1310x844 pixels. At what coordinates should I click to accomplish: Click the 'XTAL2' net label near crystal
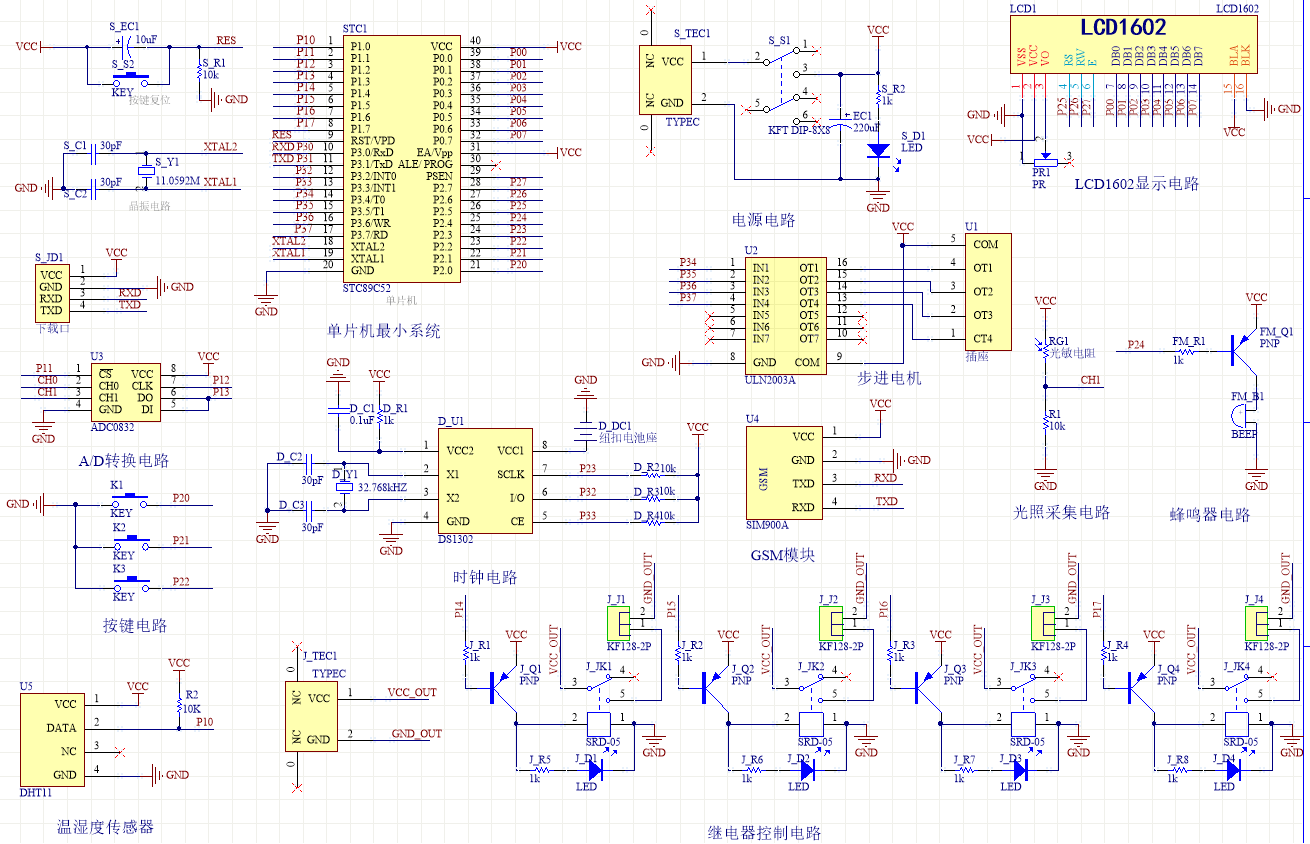220,147
